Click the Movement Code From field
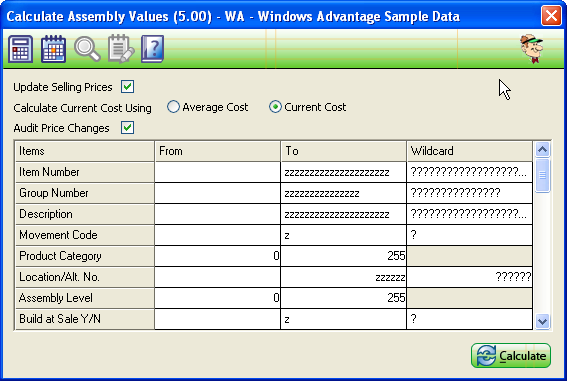This screenshot has height=381, width=567. tap(217, 235)
